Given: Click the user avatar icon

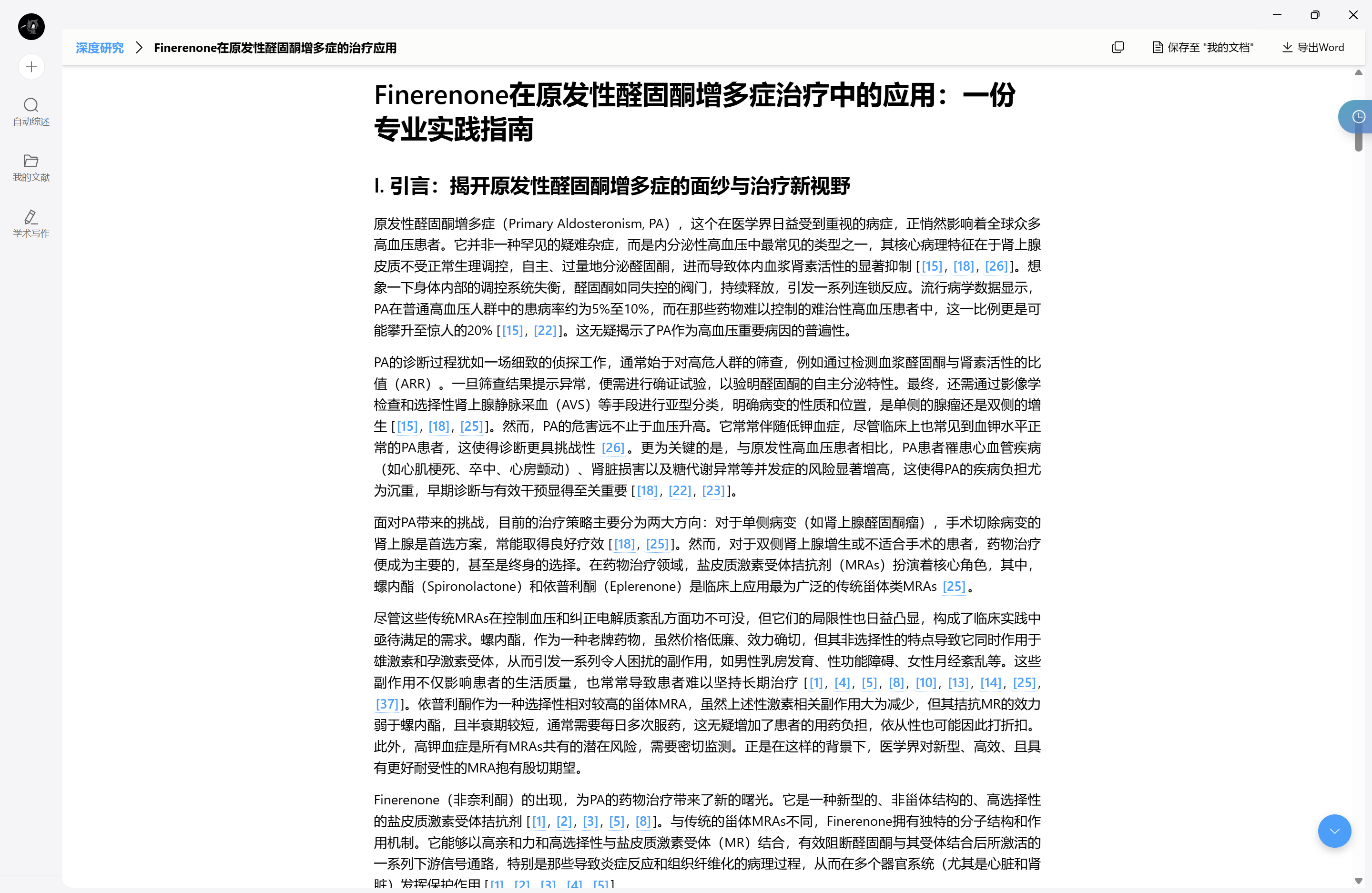Looking at the screenshot, I should tap(31, 27).
